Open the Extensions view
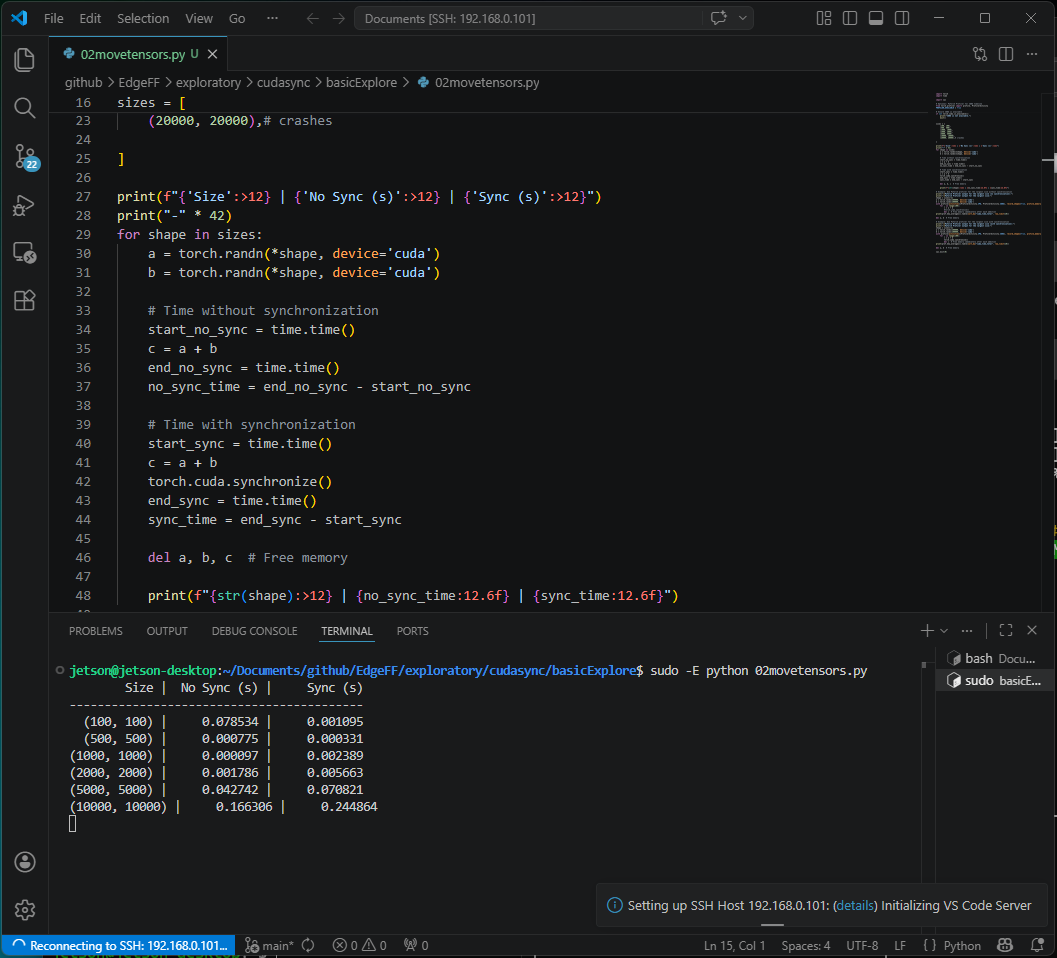The width and height of the screenshot is (1057, 958). 25,300
